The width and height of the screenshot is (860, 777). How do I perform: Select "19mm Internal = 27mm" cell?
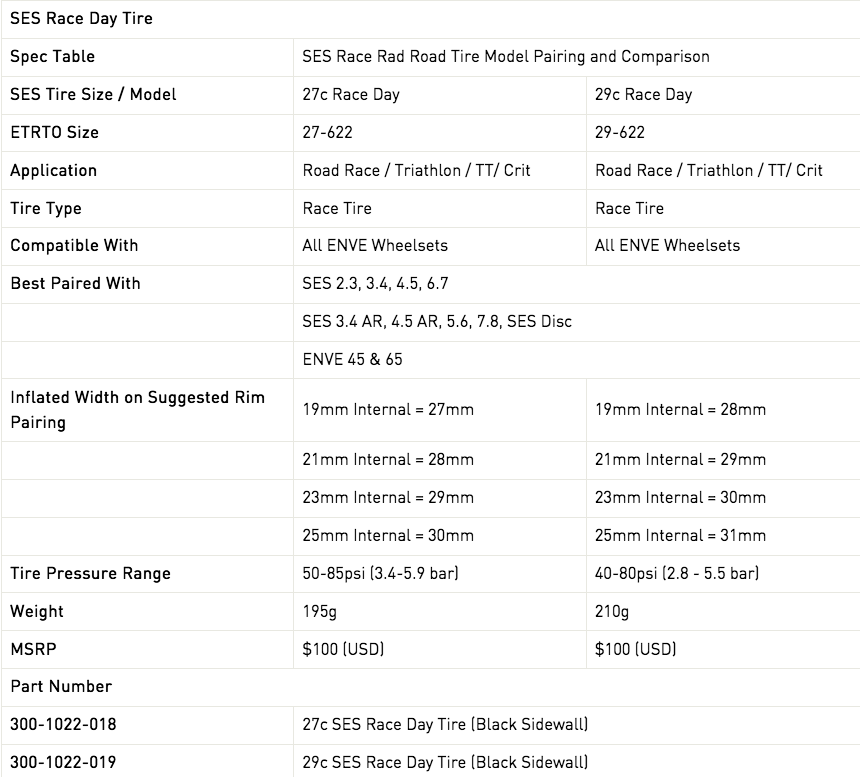388,409
